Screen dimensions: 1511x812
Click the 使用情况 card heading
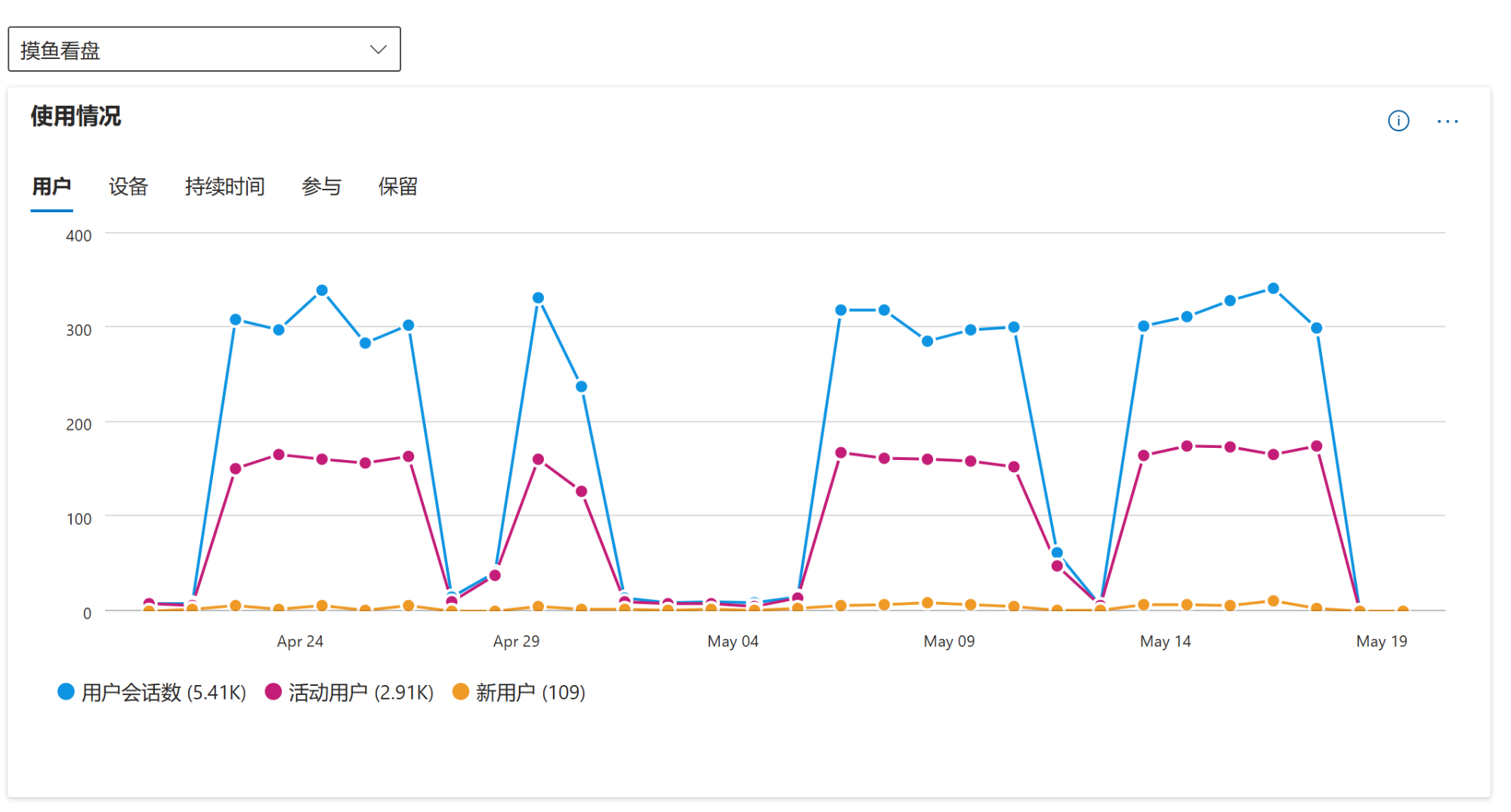tap(76, 116)
